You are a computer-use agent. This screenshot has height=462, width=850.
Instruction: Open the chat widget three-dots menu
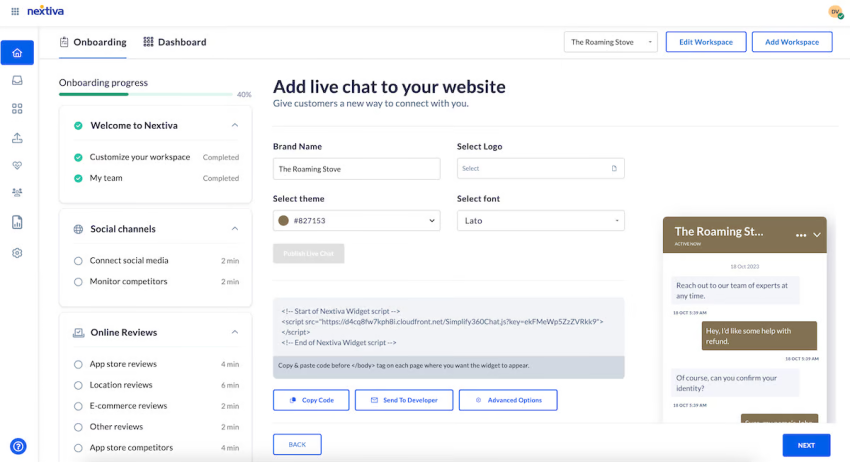(x=801, y=235)
